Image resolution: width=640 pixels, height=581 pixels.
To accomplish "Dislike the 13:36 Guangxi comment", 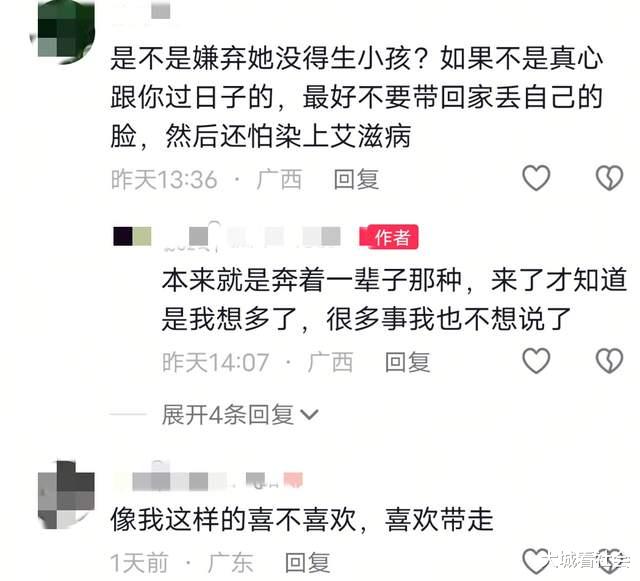I will tap(609, 178).
